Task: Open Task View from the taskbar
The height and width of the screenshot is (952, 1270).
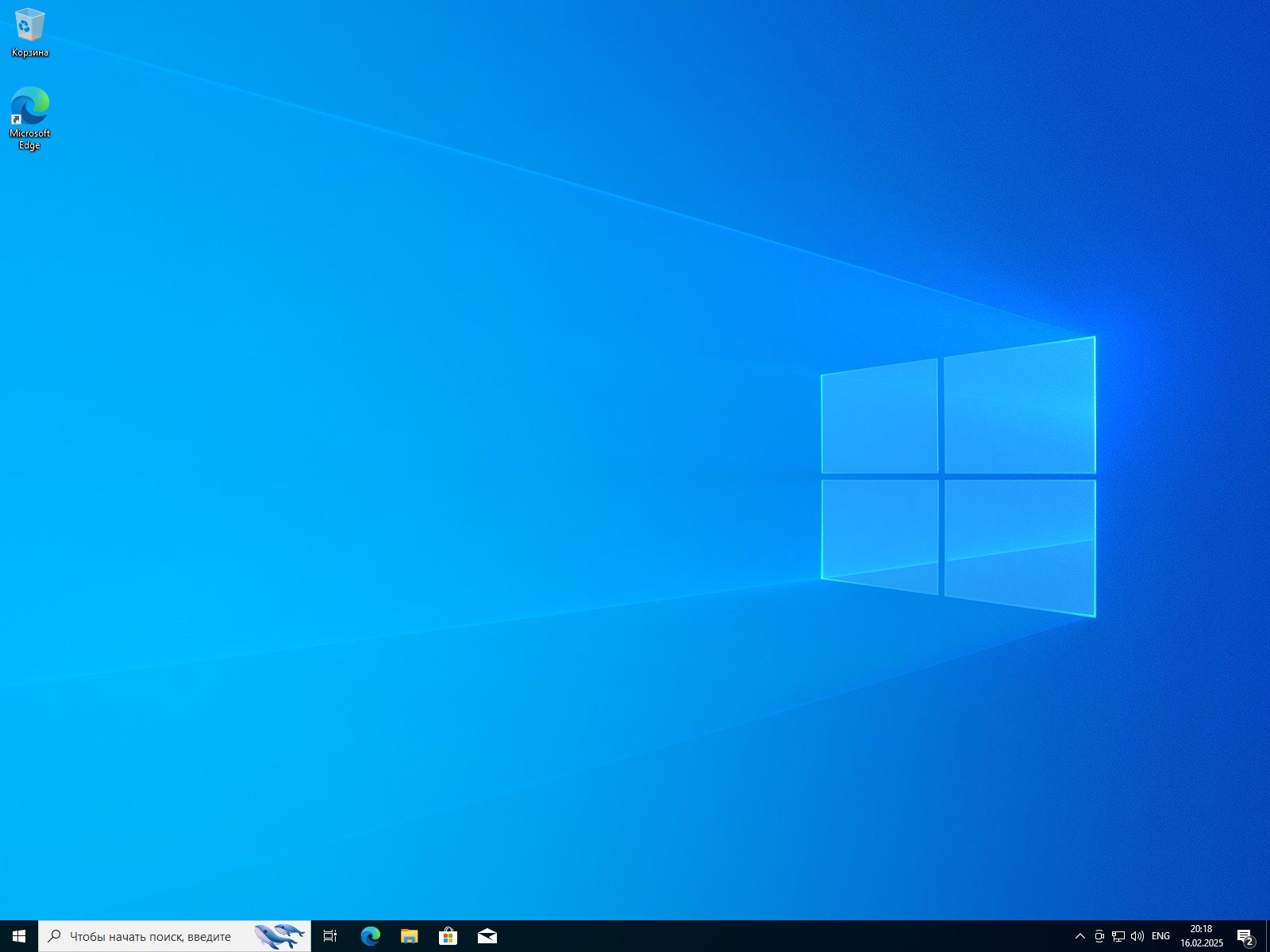Action: [x=329, y=936]
